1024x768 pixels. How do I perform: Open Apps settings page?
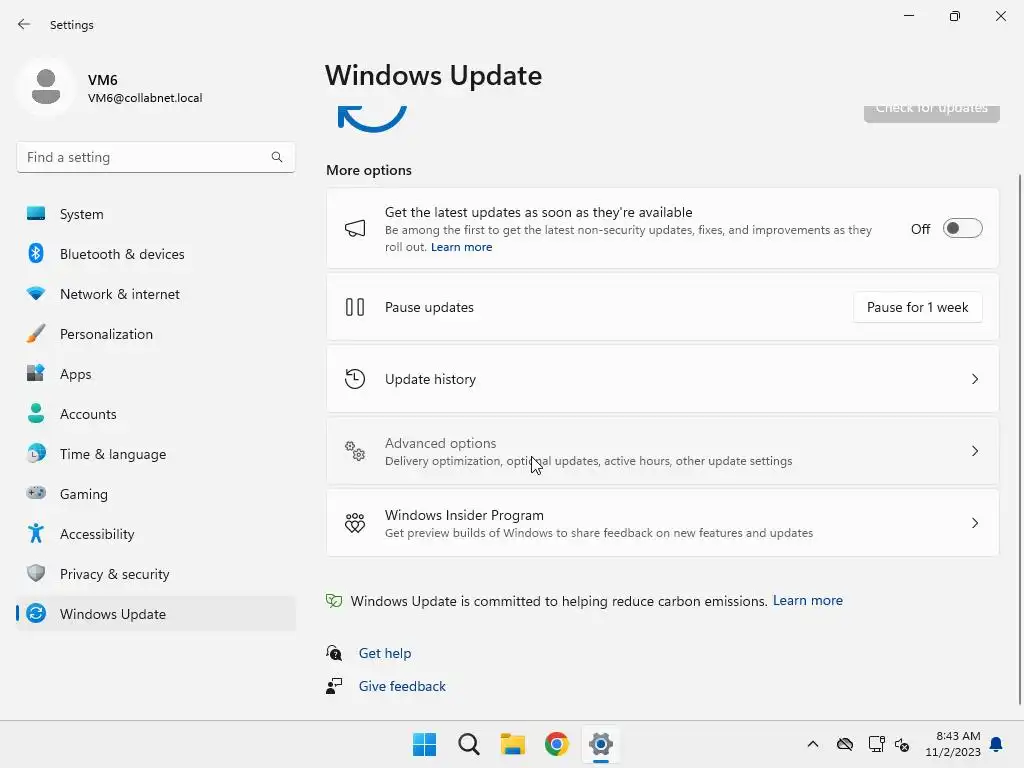[156, 374]
